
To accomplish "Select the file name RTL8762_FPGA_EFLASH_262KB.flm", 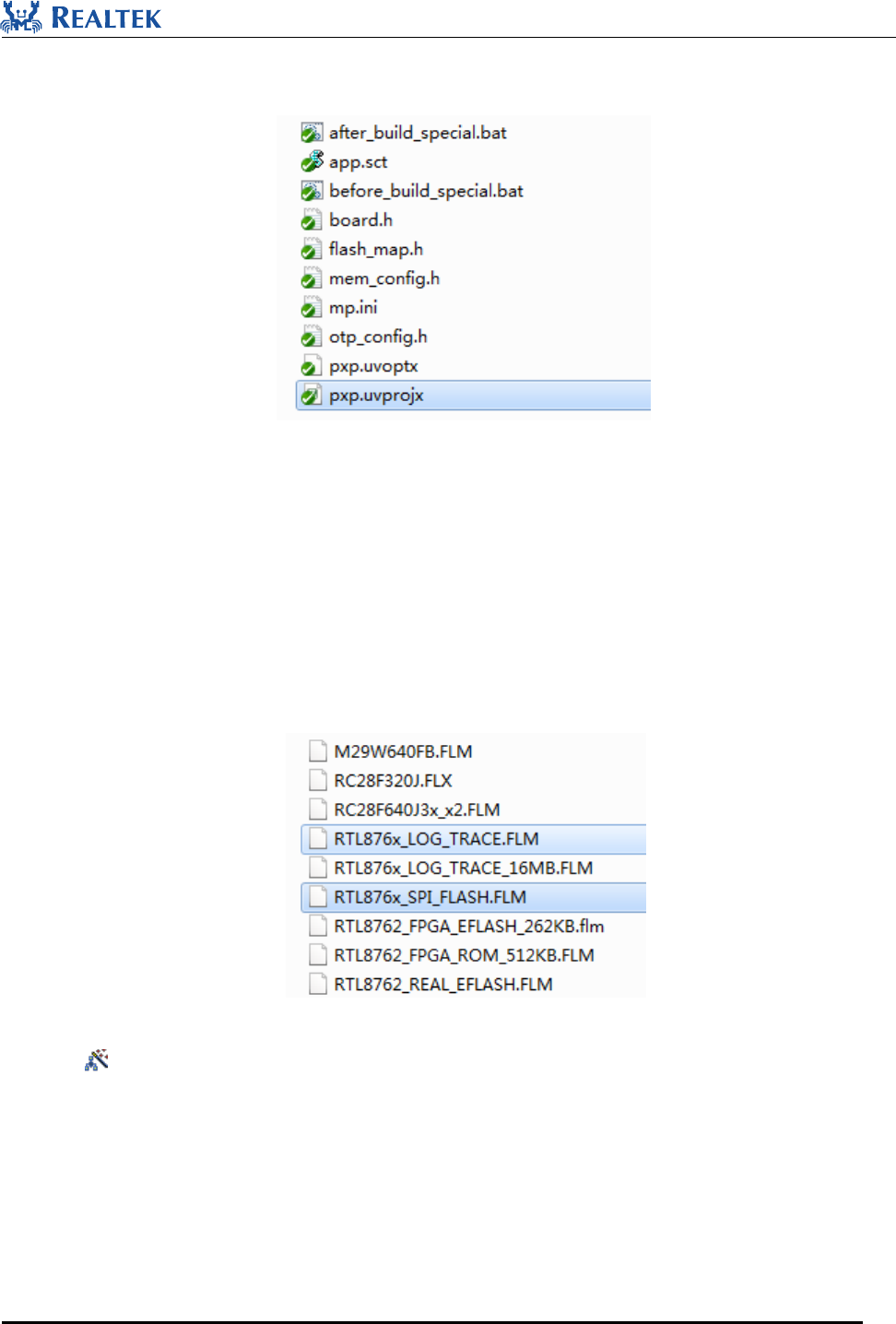I will point(469,926).
